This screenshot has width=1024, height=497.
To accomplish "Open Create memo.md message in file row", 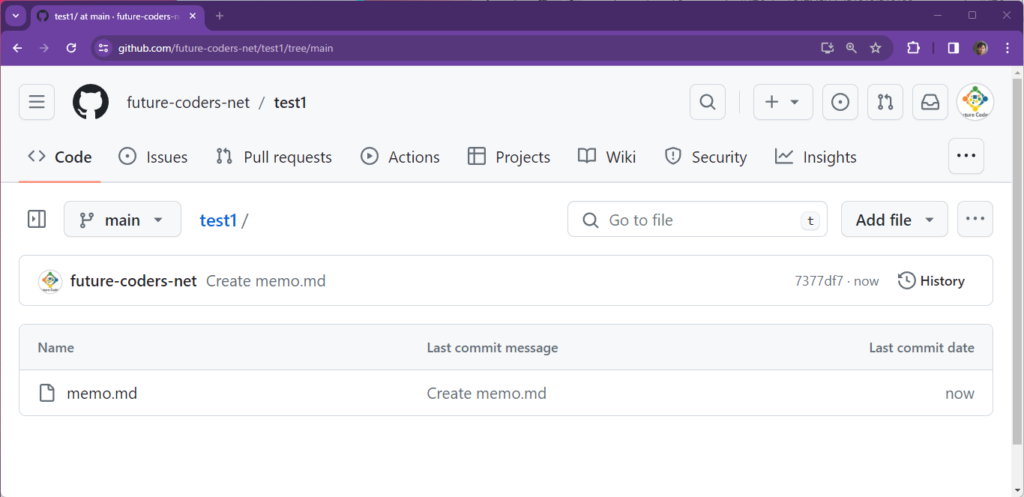I will coord(487,393).
